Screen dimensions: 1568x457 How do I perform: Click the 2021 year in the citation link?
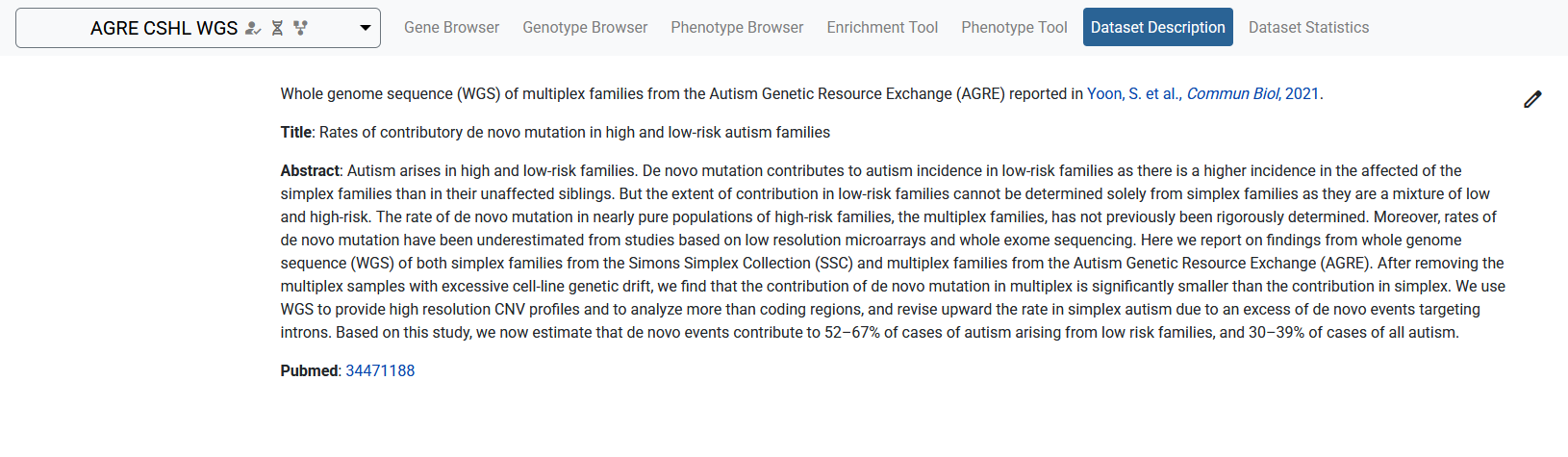1302,93
